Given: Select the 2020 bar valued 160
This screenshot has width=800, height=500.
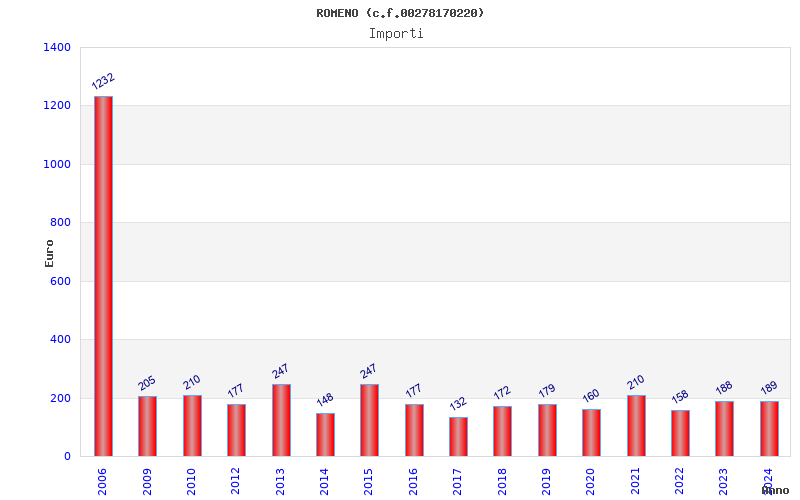Looking at the screenshot, I should [x=591, y=433].
